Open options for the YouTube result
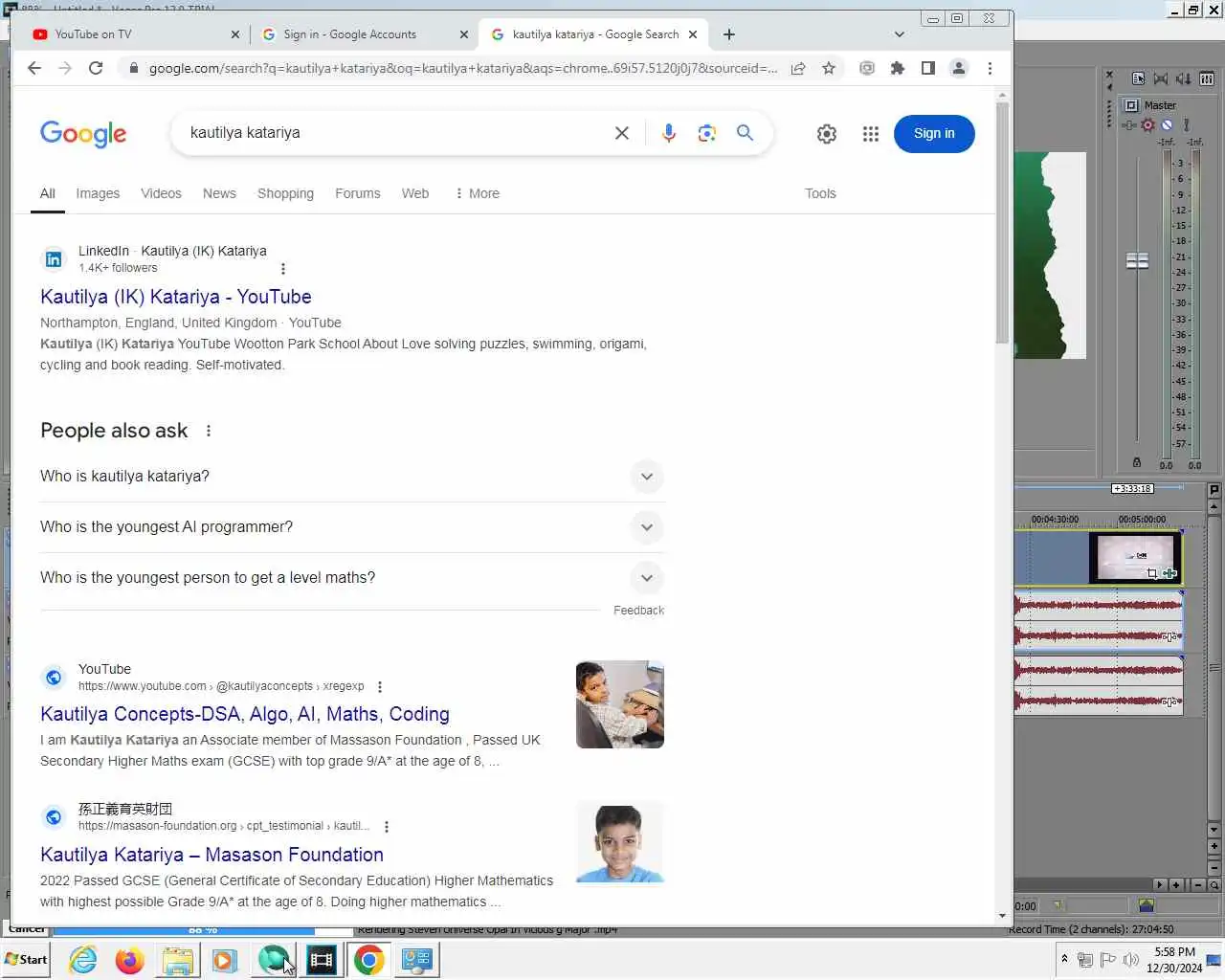Viewport: 1225px width, 980px height. coord(380,687)
